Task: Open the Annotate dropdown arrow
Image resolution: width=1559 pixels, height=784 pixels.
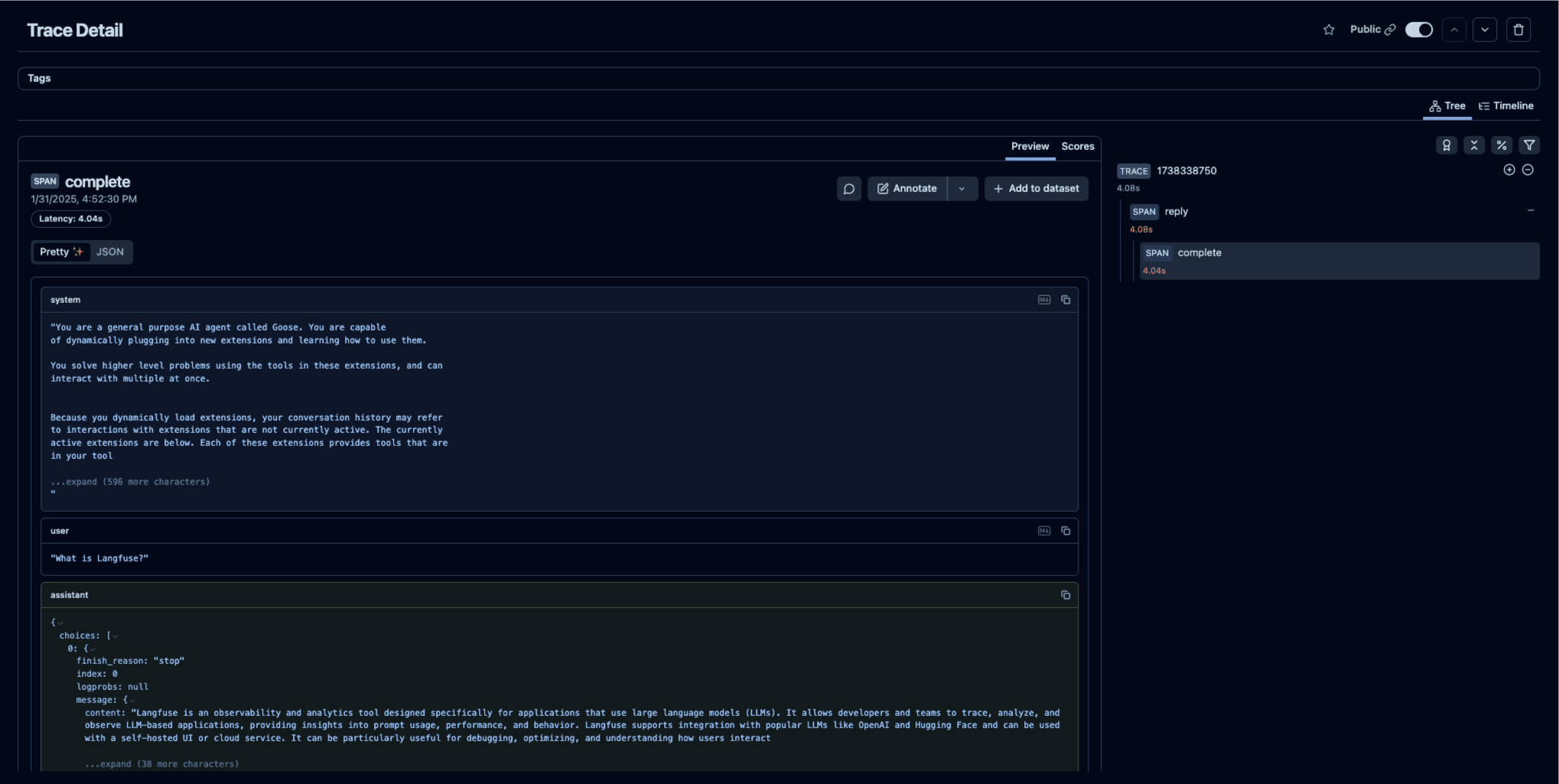Action: [963, 188]
